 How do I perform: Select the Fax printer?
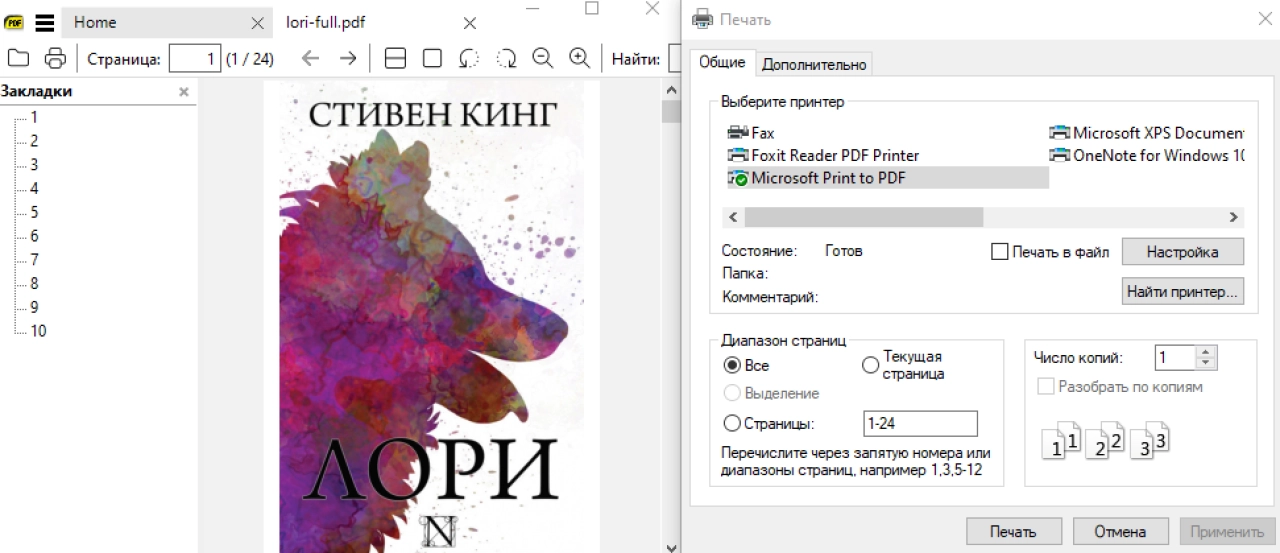[751, 132]
